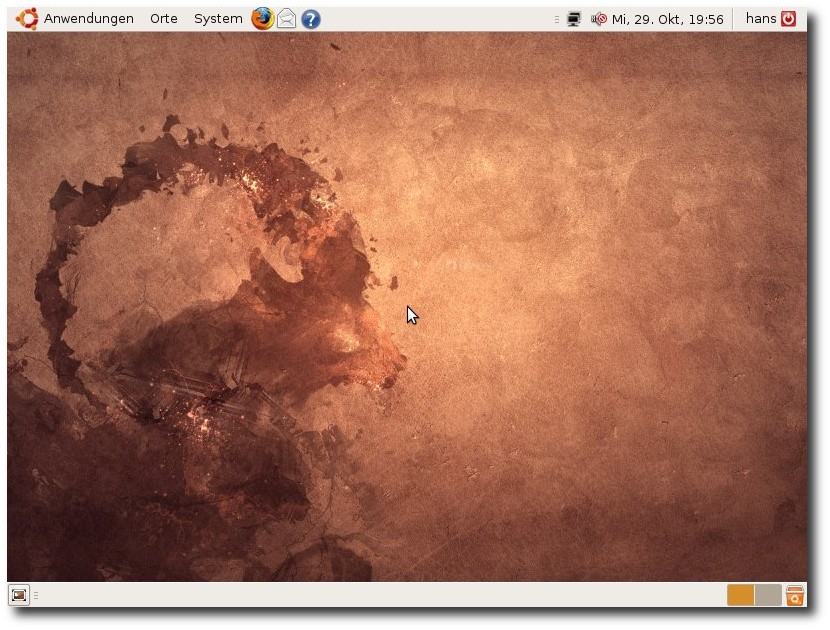The height and width of the screenshot is (630, 830).
Task: Click the window list grip handle
Action: (x=36, y=595)
